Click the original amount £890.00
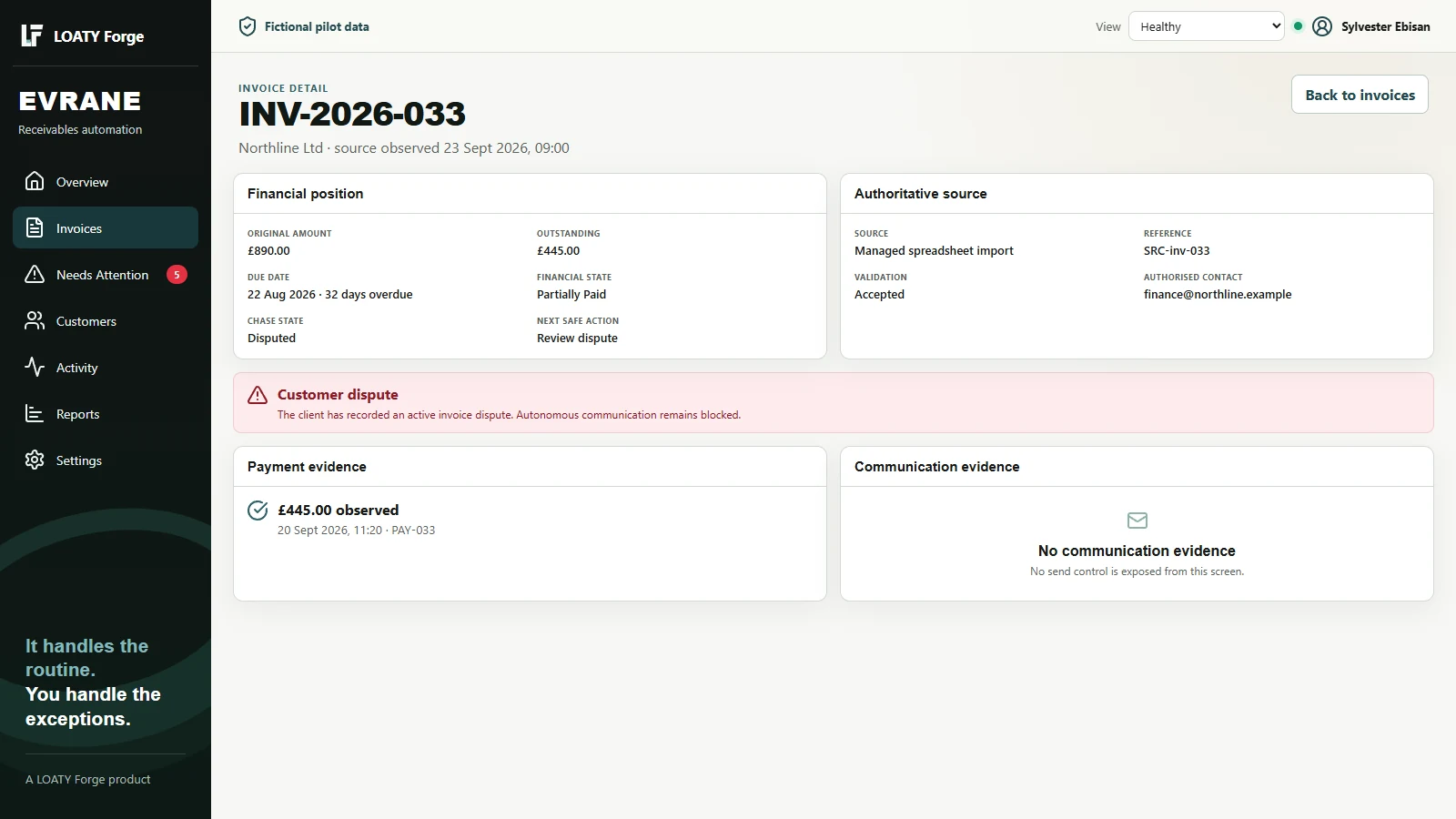The image size is (1456, 819). [x=268, y=251]
